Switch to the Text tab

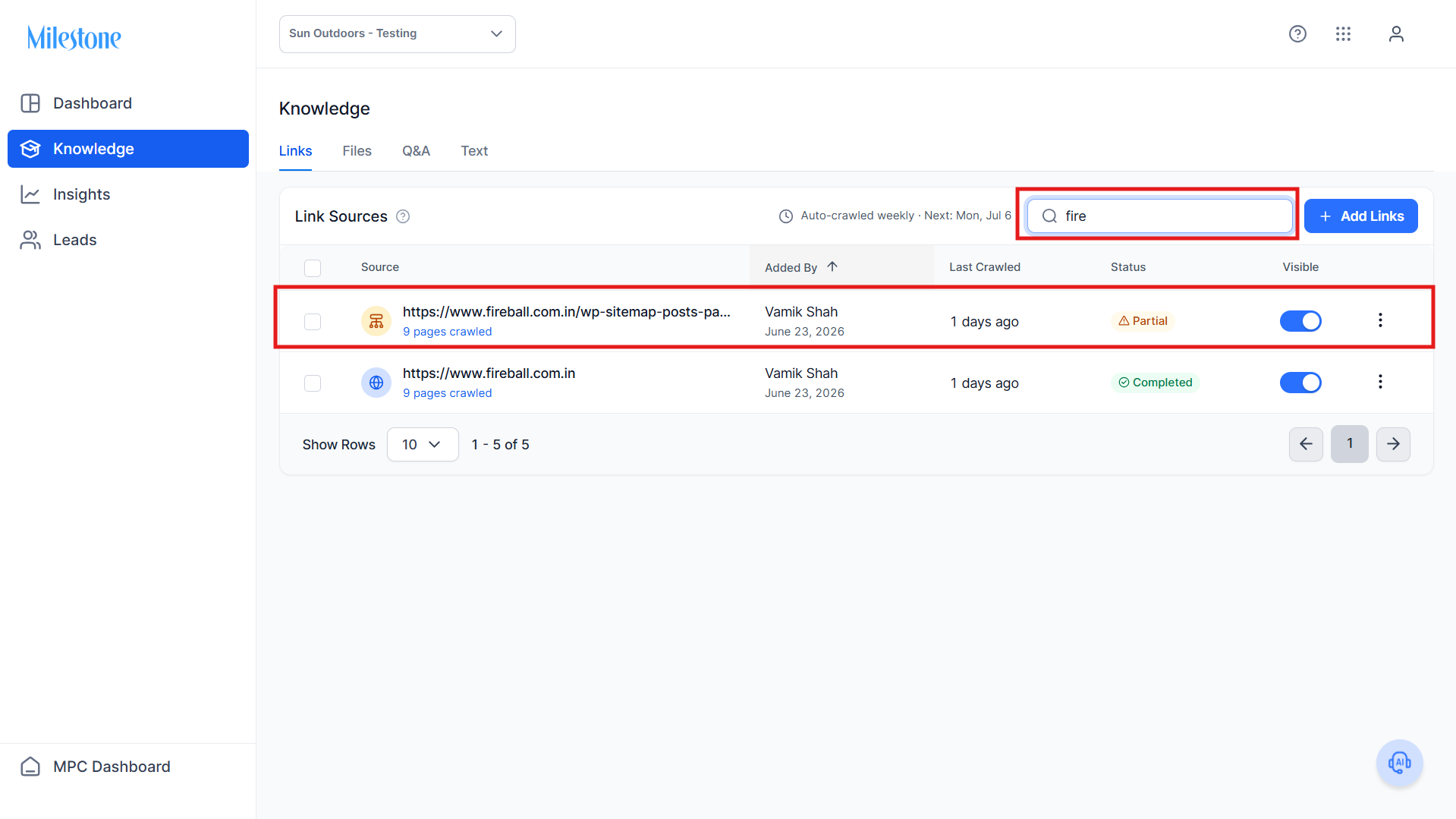474,151
